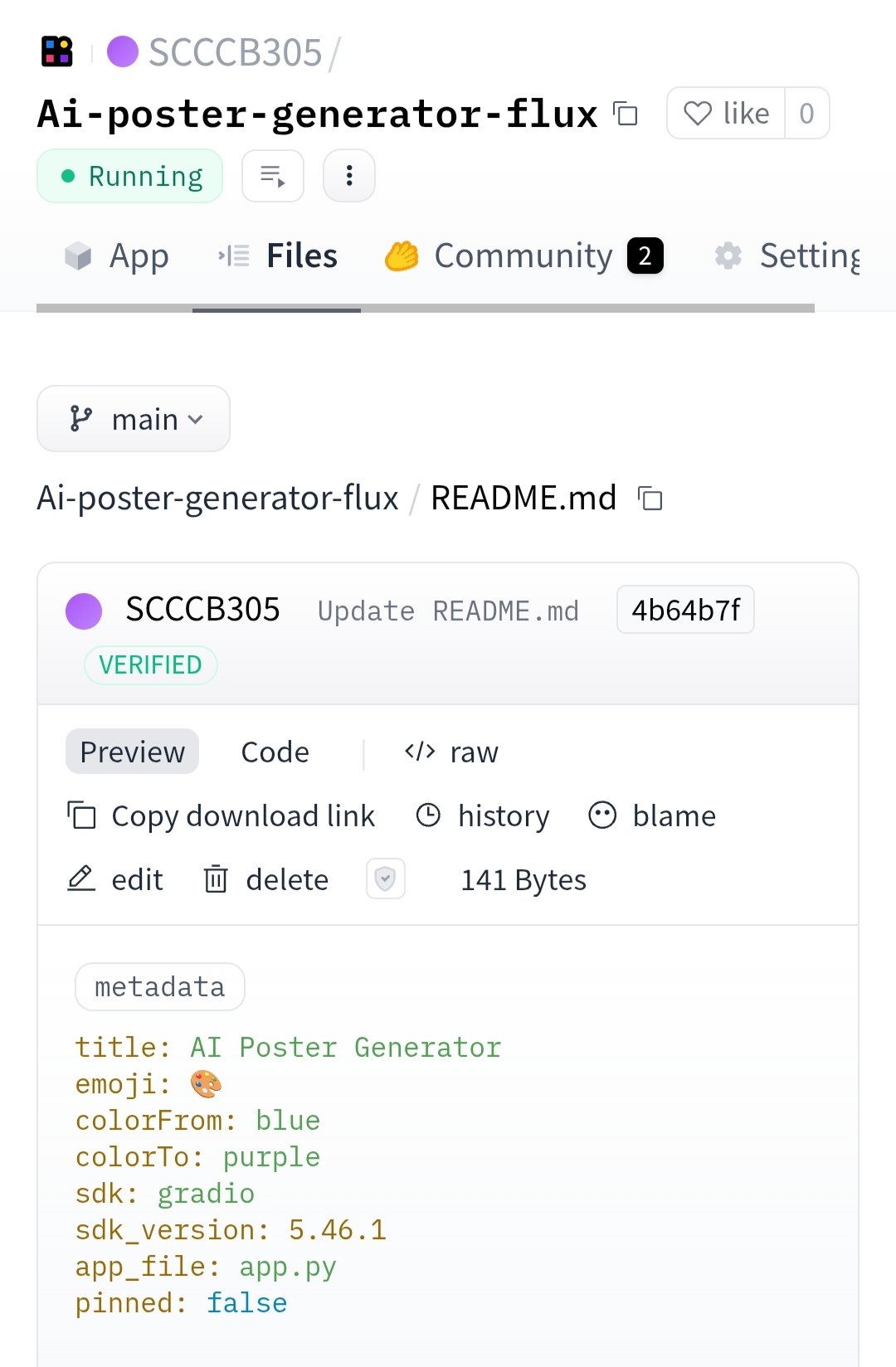896x1367 pixels.
Task: Click the VERIFIED badge
Action: (x=150, y=665)
